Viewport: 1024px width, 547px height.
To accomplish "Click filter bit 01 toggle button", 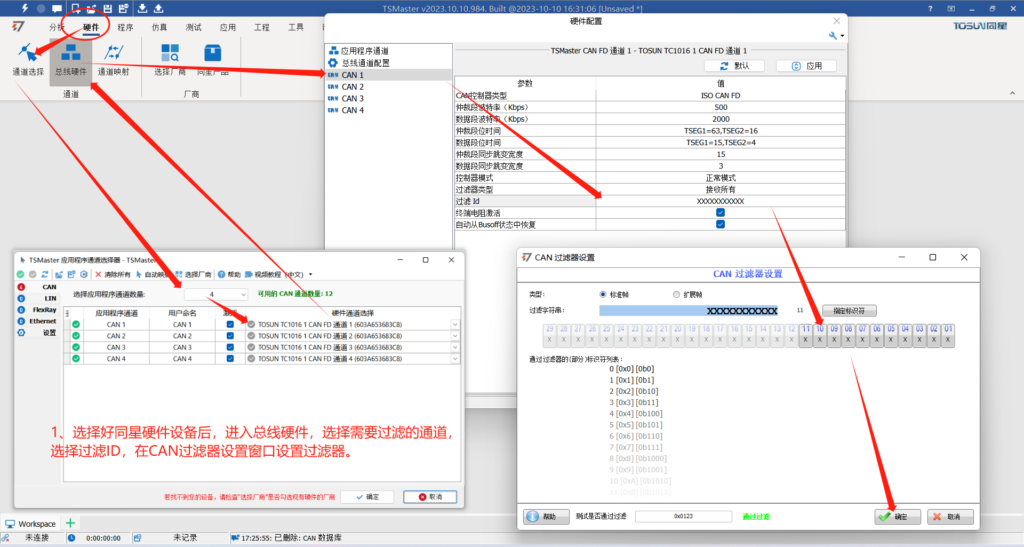I will click(948, 336).
